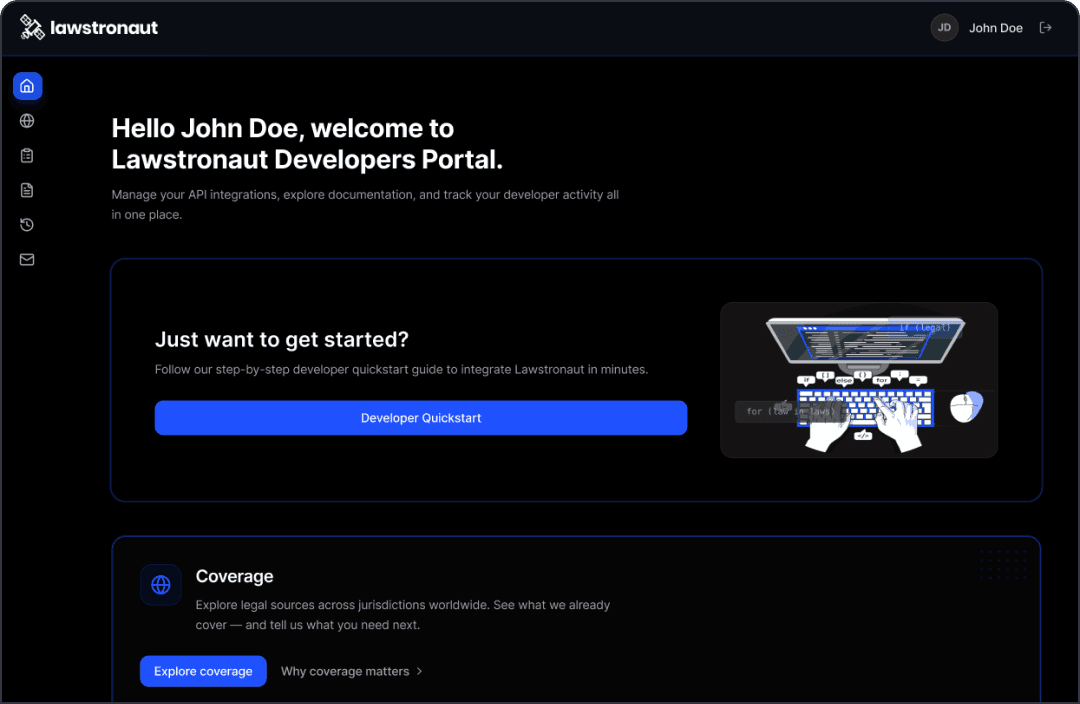Open the mail envelope sidebar icon
The image size is (1080, 704).
pyautogui.click(x=27, y=259)
